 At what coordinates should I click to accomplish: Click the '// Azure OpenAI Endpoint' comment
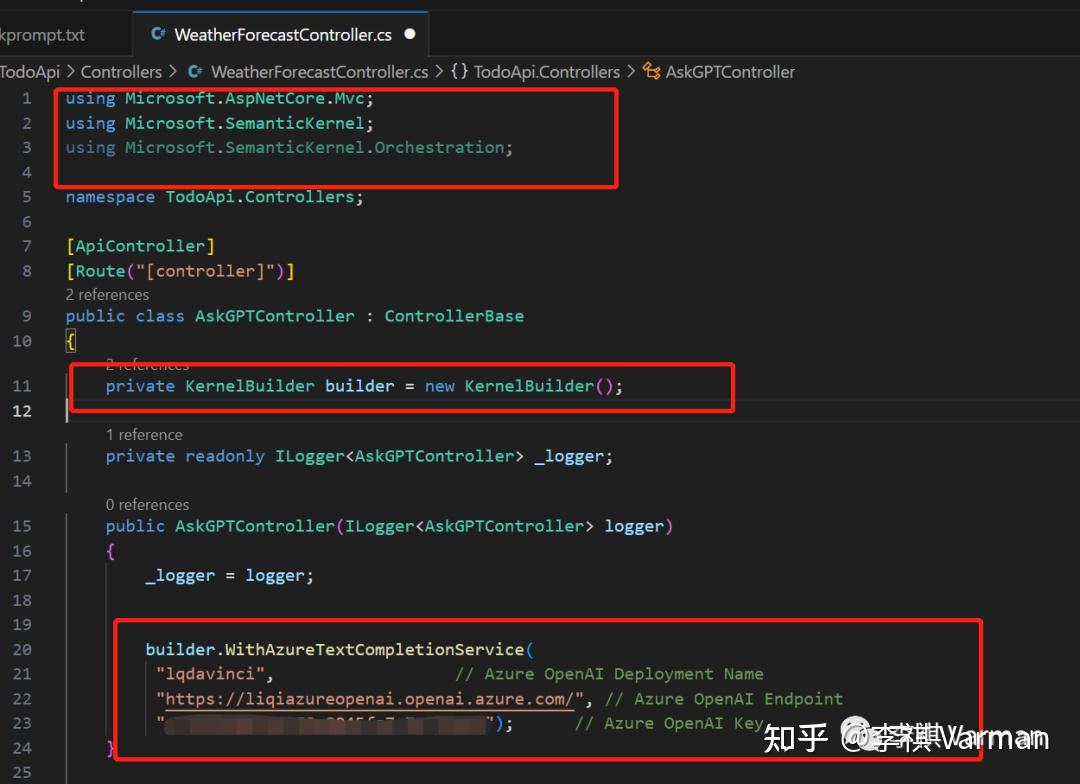point(723,699)
